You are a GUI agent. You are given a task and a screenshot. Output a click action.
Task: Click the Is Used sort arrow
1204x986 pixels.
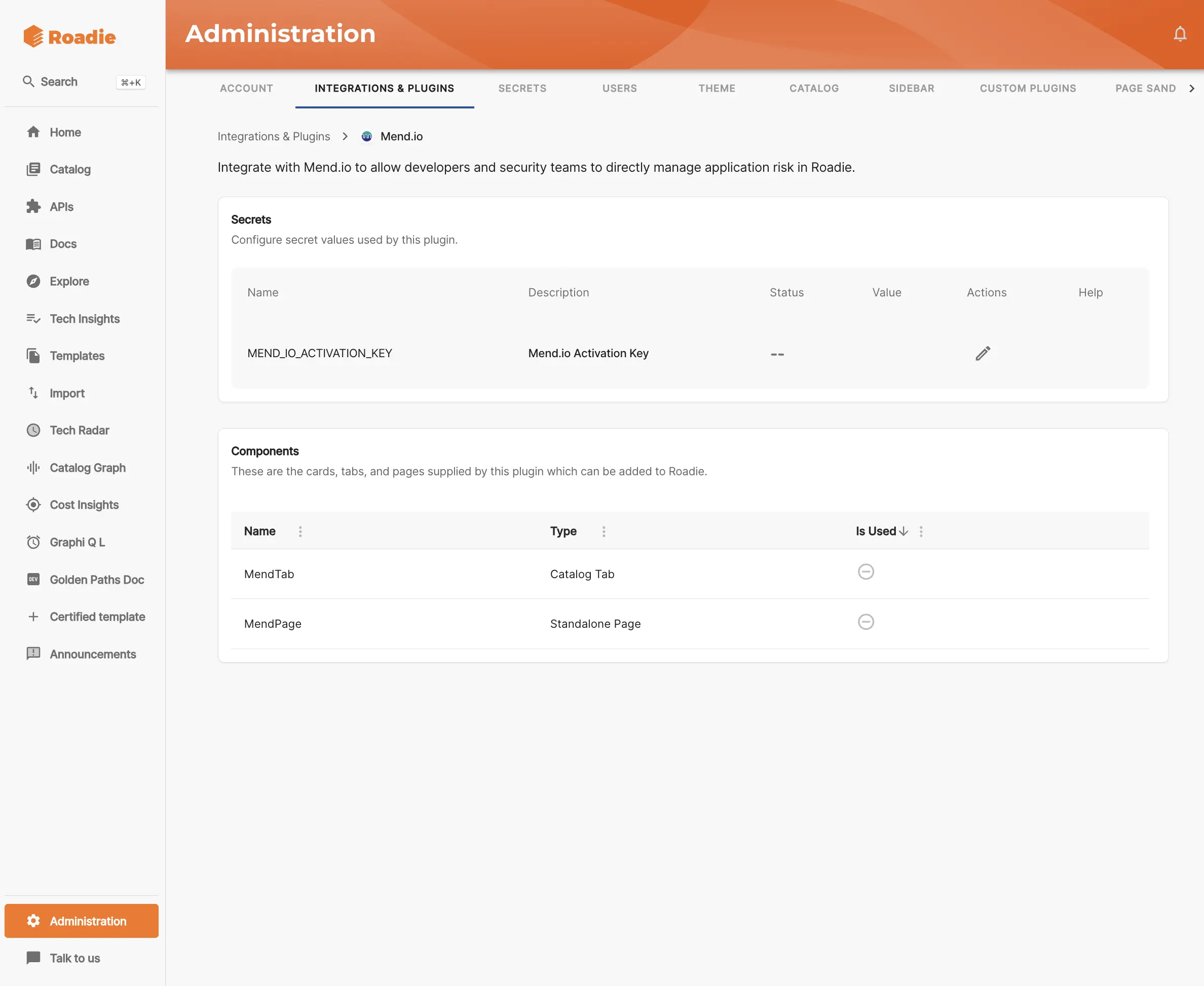(x=904, y=532)
